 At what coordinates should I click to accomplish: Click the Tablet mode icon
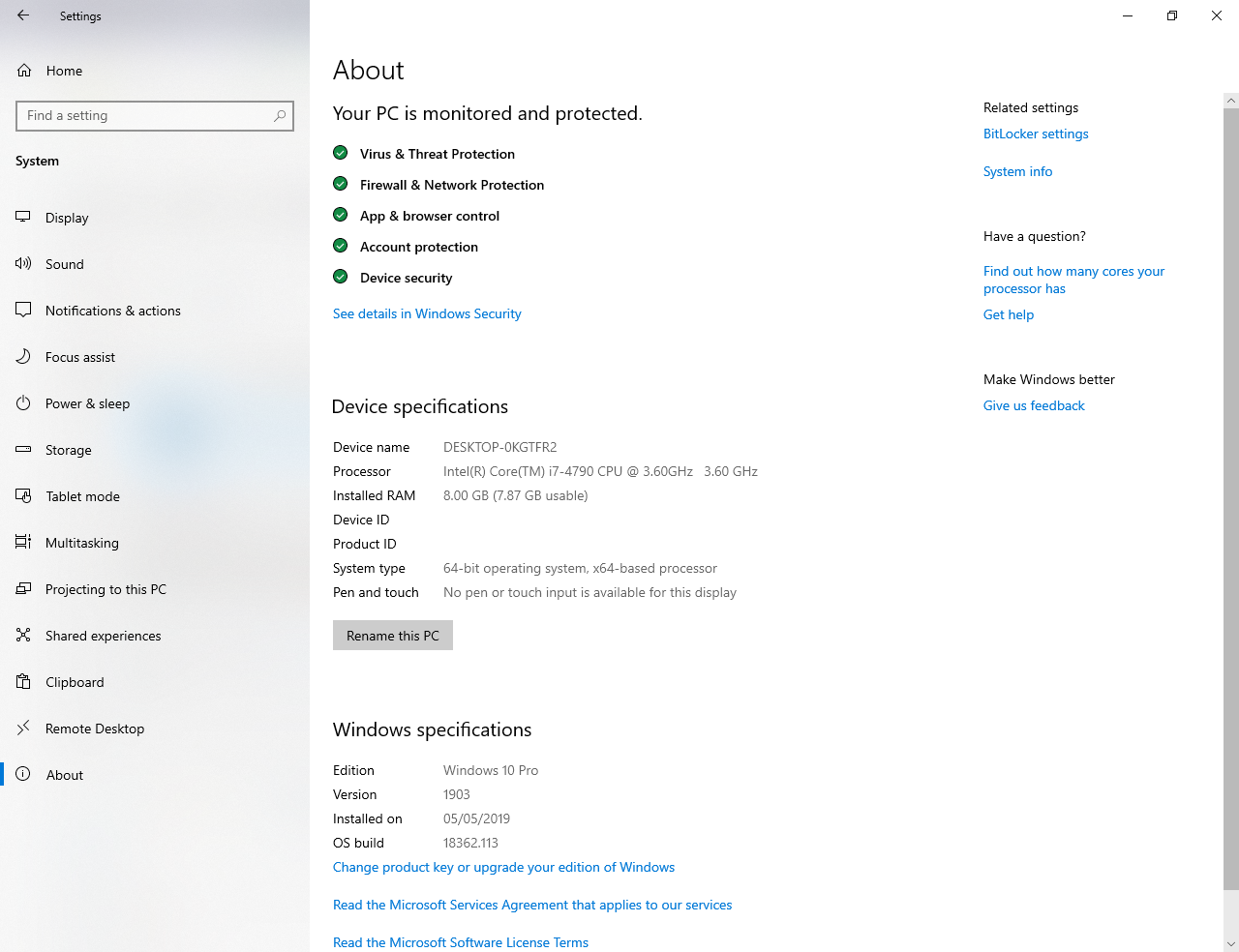(x=23, y=496)
